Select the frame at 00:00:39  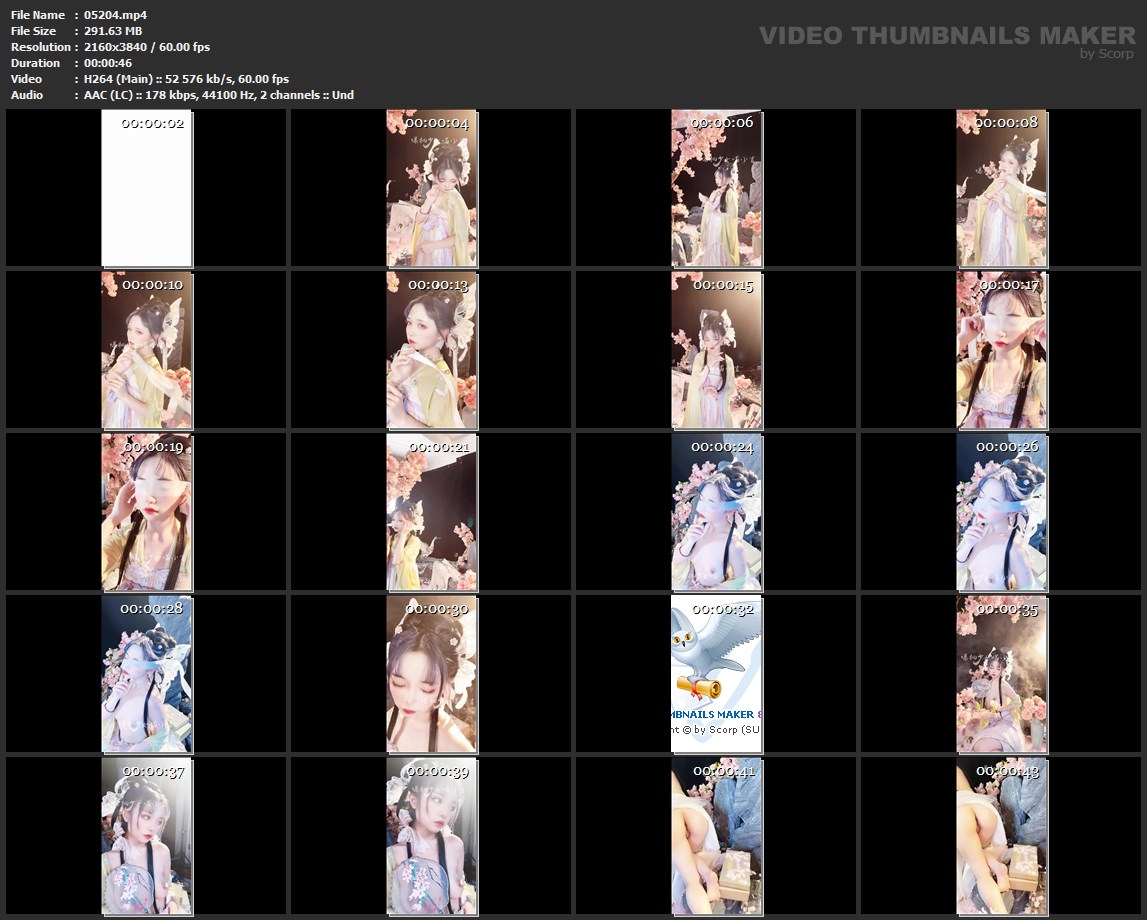coord(432,836)
